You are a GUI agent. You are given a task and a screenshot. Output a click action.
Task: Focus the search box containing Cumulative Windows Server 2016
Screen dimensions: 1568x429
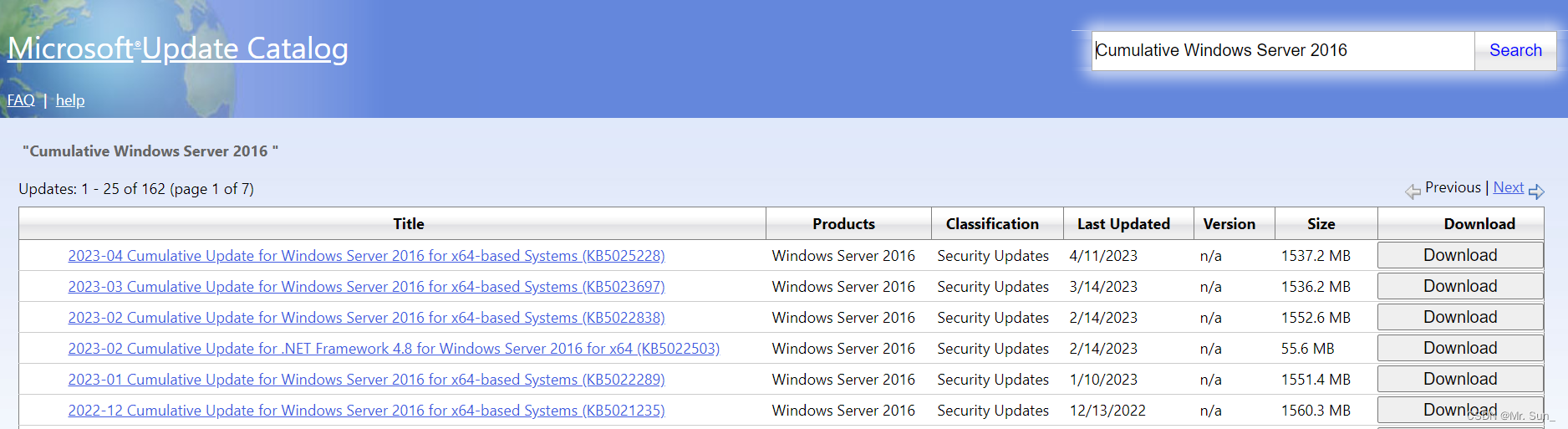(x=1283, y=51)
